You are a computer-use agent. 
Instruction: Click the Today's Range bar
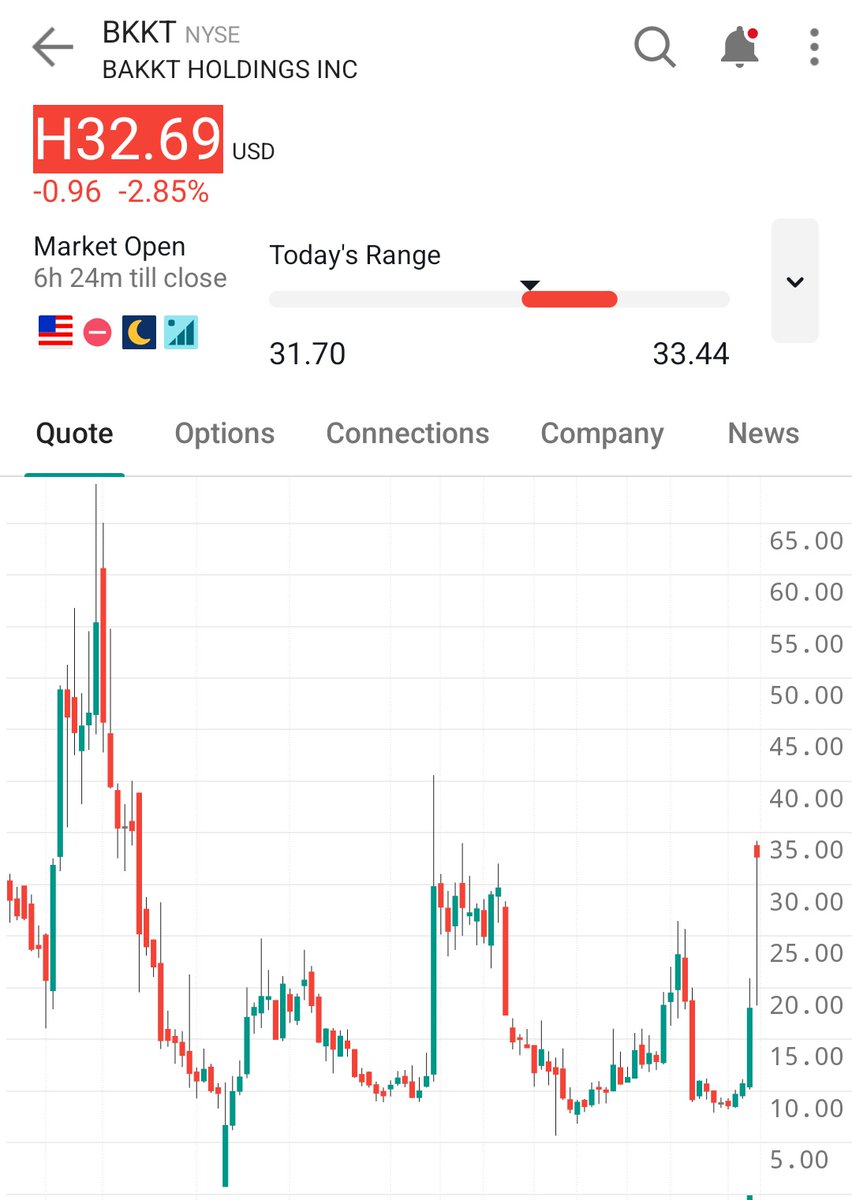pyautogui.click(x=499, y=299)
